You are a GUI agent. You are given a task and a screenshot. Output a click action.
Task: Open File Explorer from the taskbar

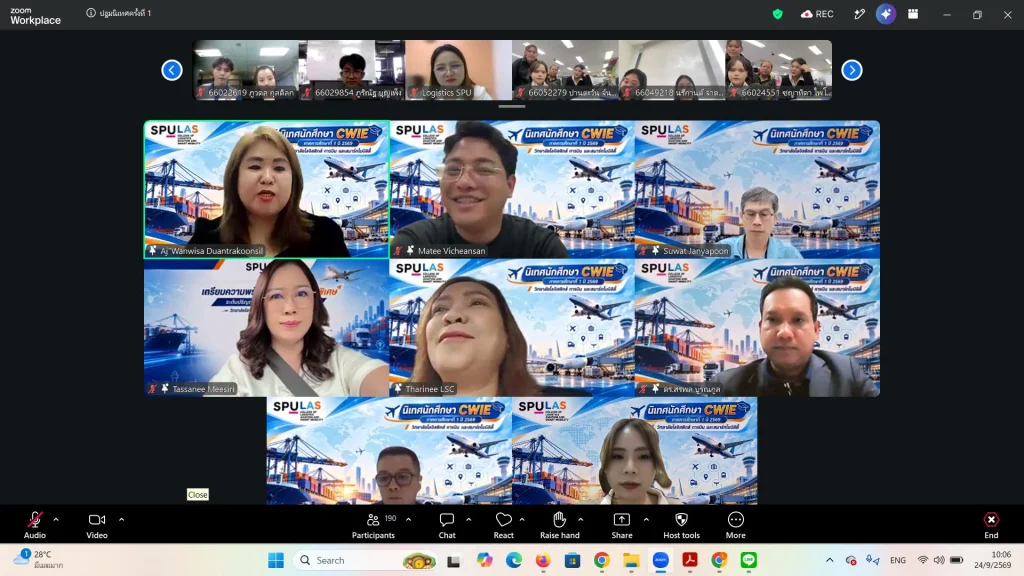pos(631,560)
